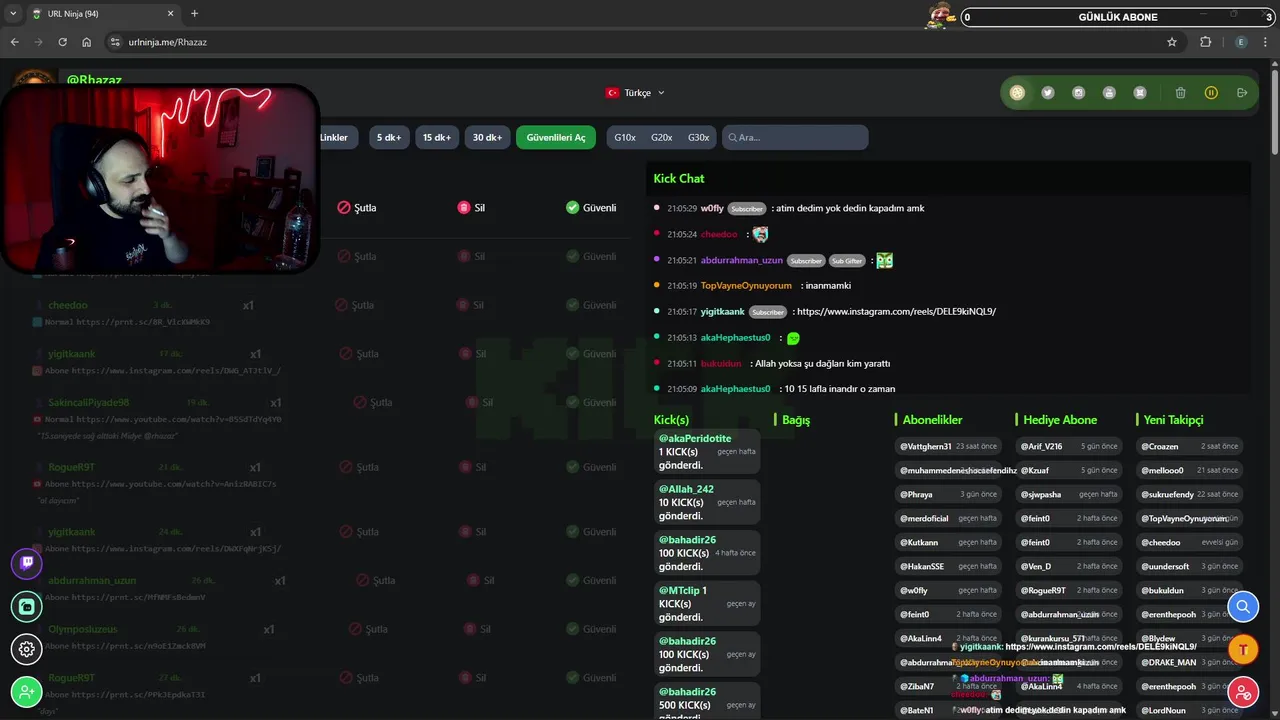Viewport: 1280px width, 720px height.
Task: Open Chrome three-dot menu
Action: (x=1266, y=42)
